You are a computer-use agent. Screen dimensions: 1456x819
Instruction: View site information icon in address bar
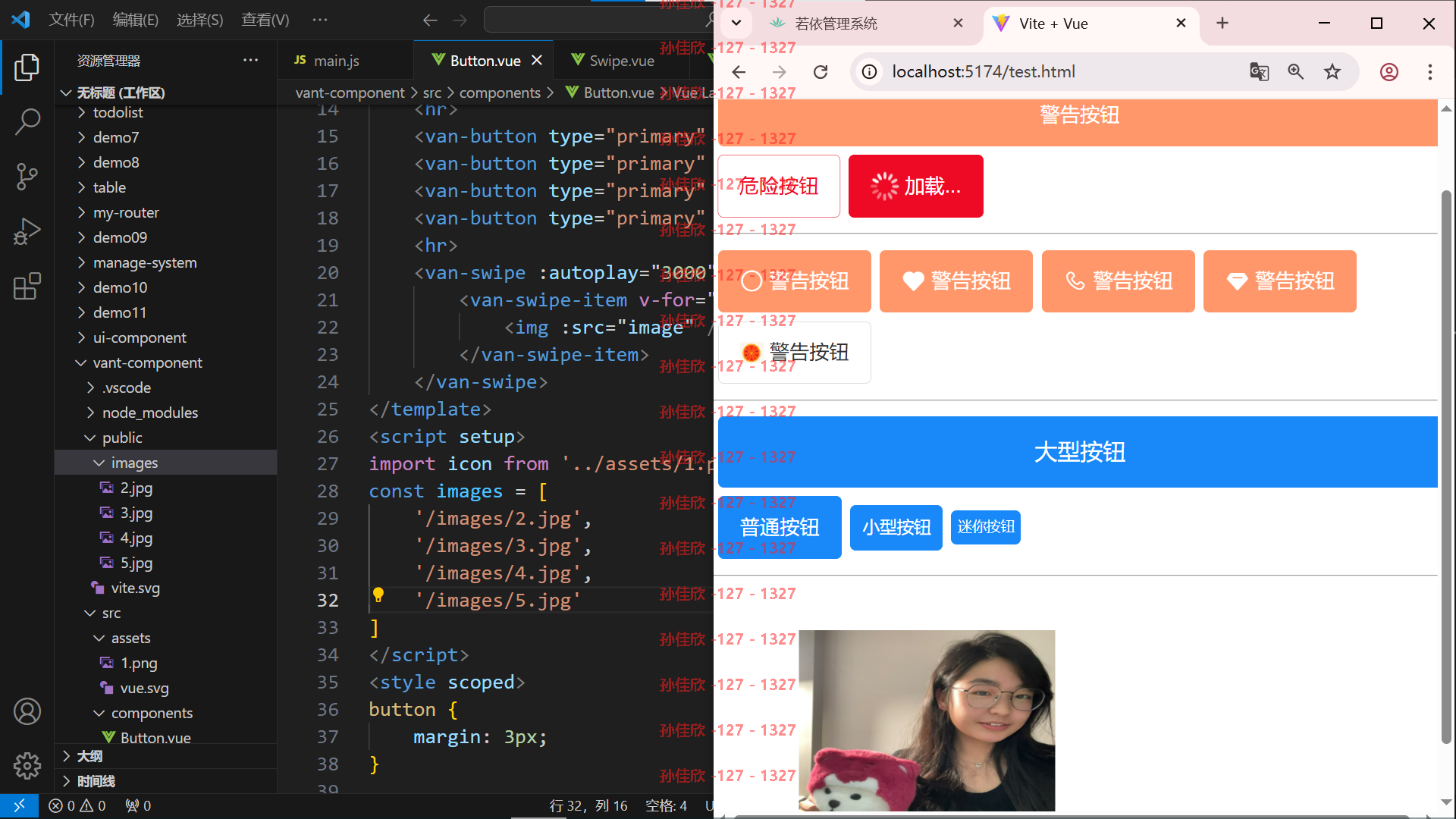pyautogui.click(x=870, y=72)
